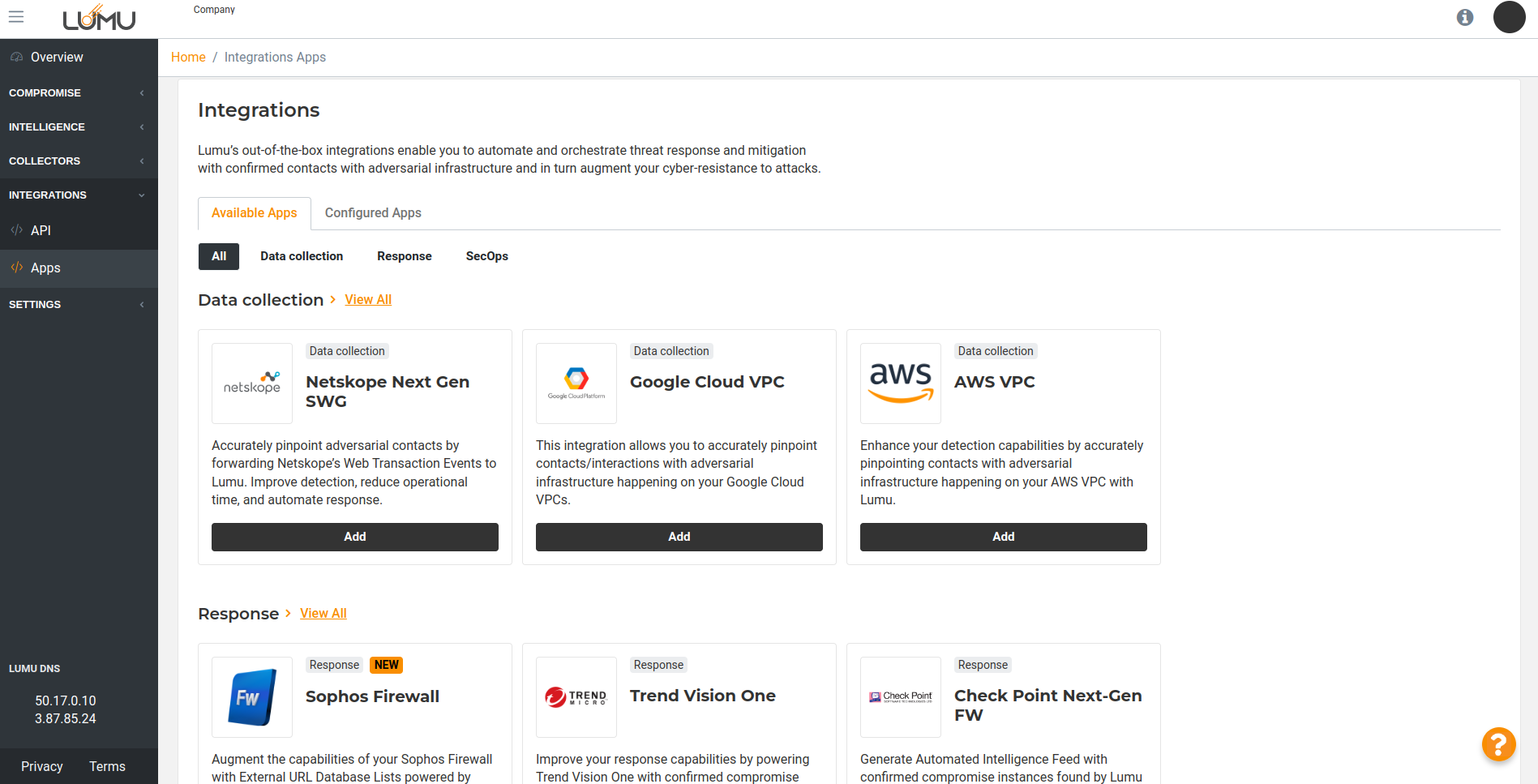View all Data collection integrations

tap(368, 300)
